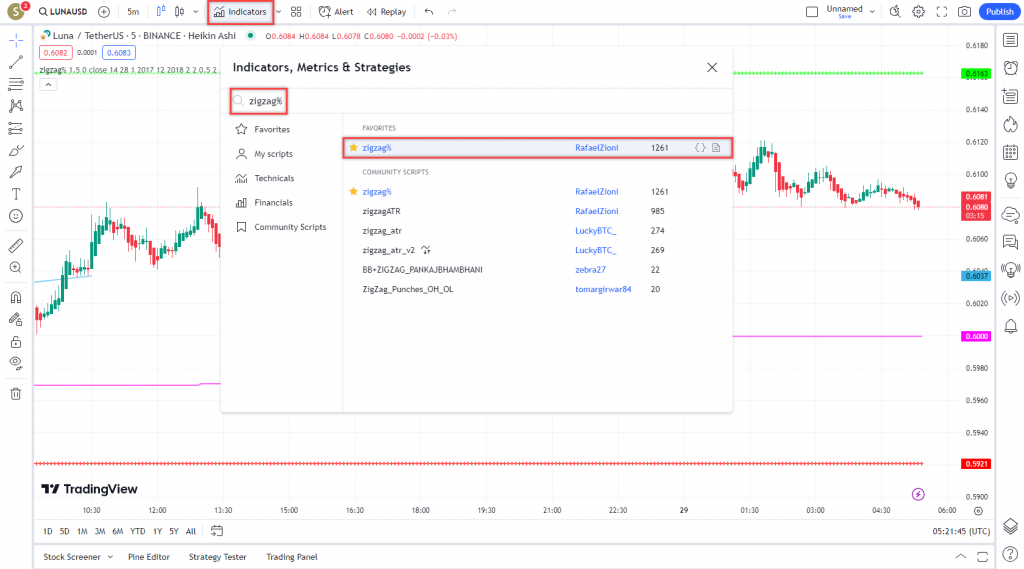Open the Stock Screener tab

pos(72,557)
